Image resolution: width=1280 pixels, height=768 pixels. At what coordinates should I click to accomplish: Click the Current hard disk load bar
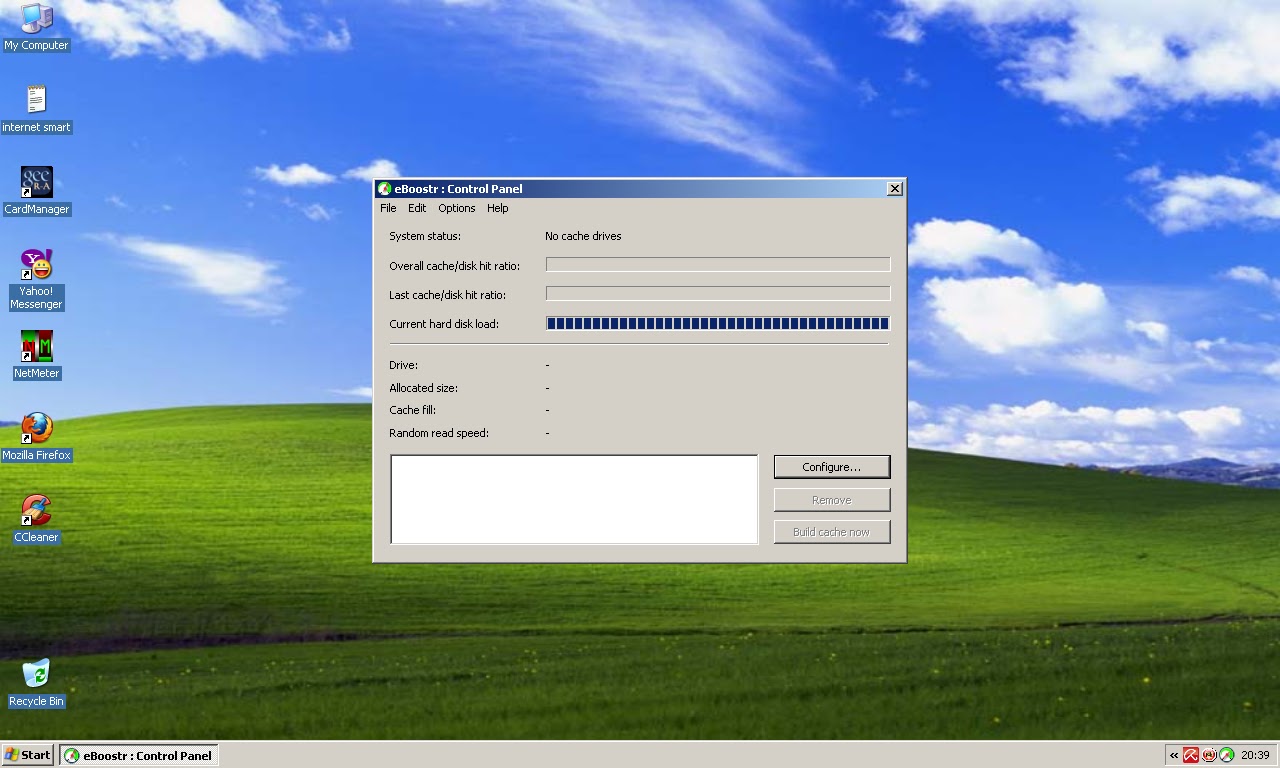click(718, 323)
